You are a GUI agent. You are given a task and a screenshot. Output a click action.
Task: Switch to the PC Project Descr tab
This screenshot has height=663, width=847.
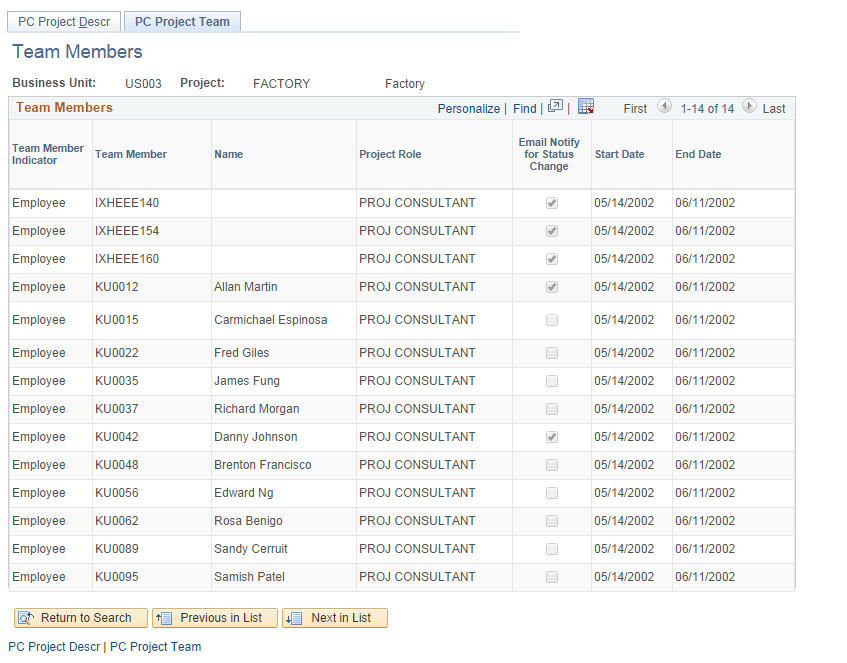pyautogui.click(x=63, y=21)
